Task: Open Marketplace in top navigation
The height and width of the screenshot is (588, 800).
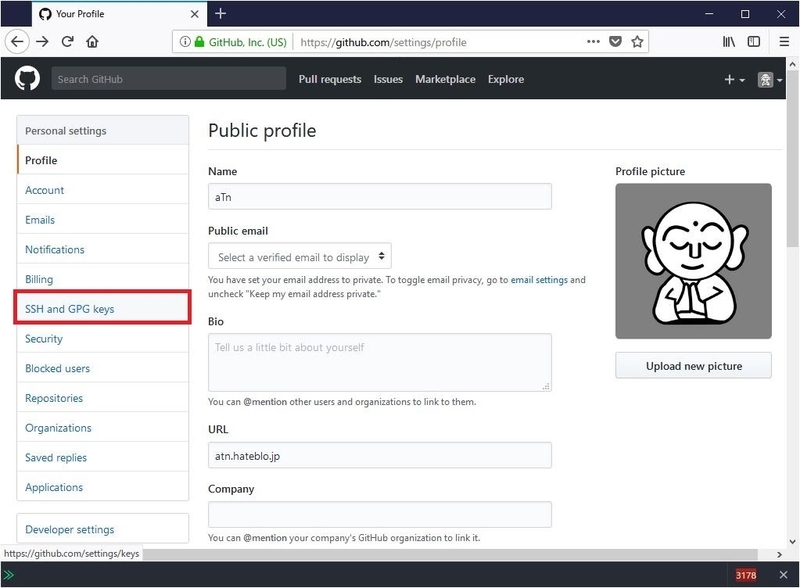Action: tap(445, 80)
